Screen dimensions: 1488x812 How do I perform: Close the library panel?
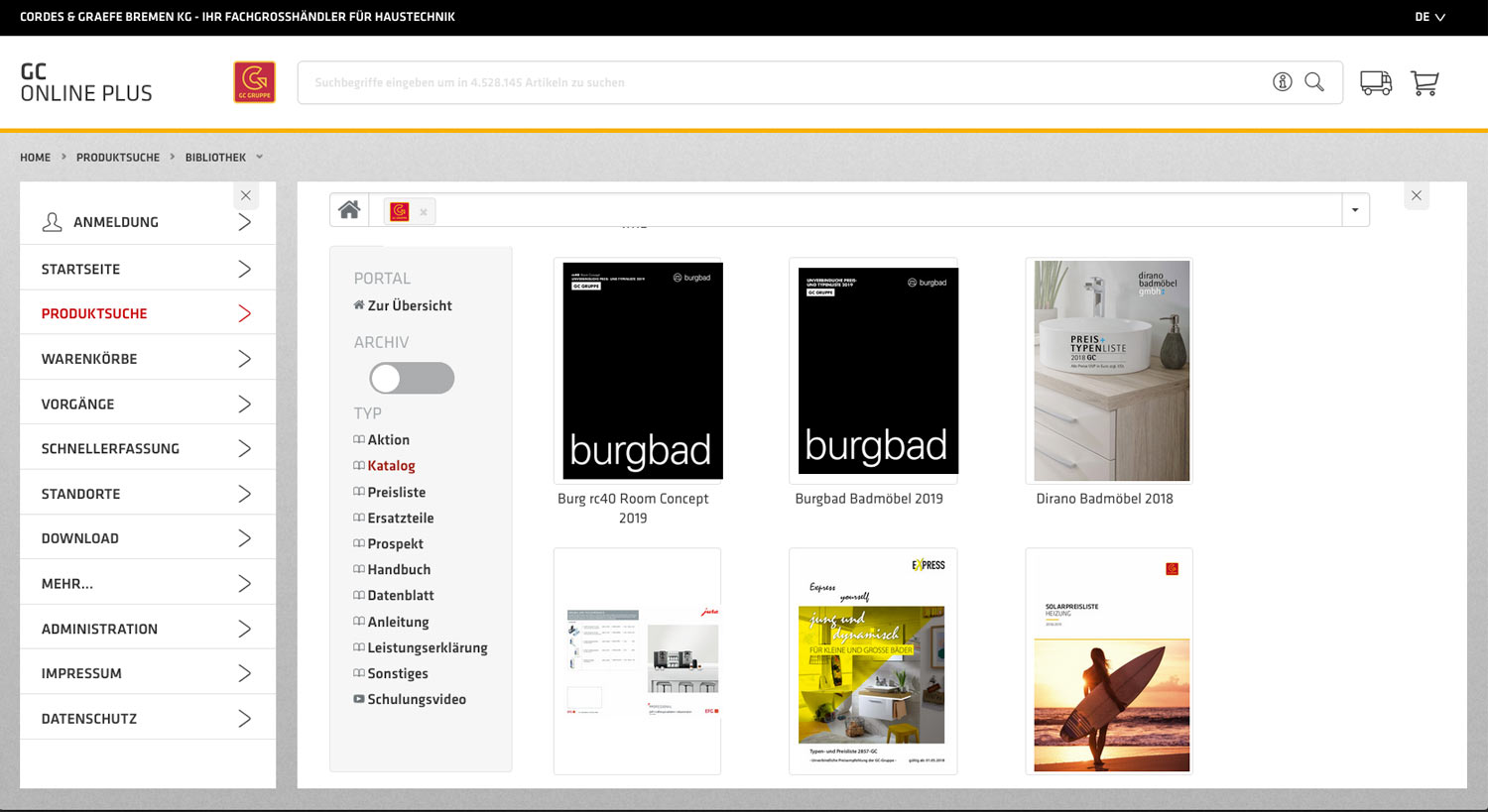pyautogui.click(x=1417, y=195)
